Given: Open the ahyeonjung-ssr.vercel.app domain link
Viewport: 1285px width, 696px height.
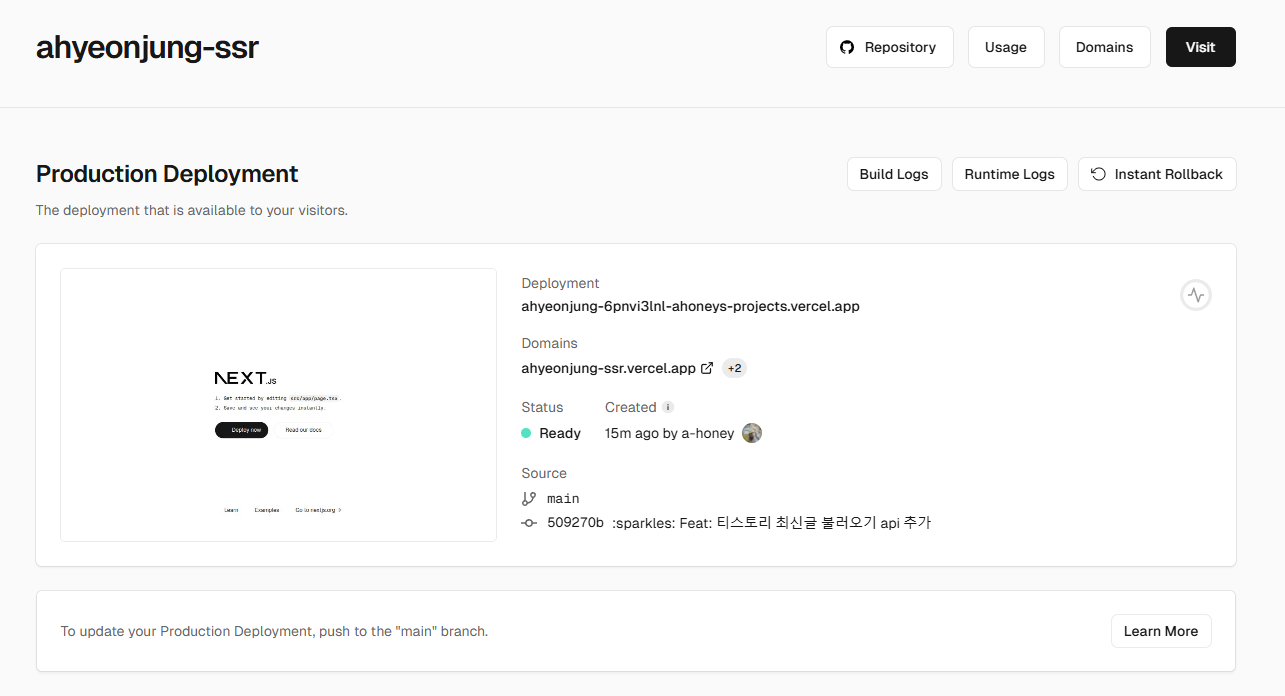Looking at the screenshot, I should point(608,368).
